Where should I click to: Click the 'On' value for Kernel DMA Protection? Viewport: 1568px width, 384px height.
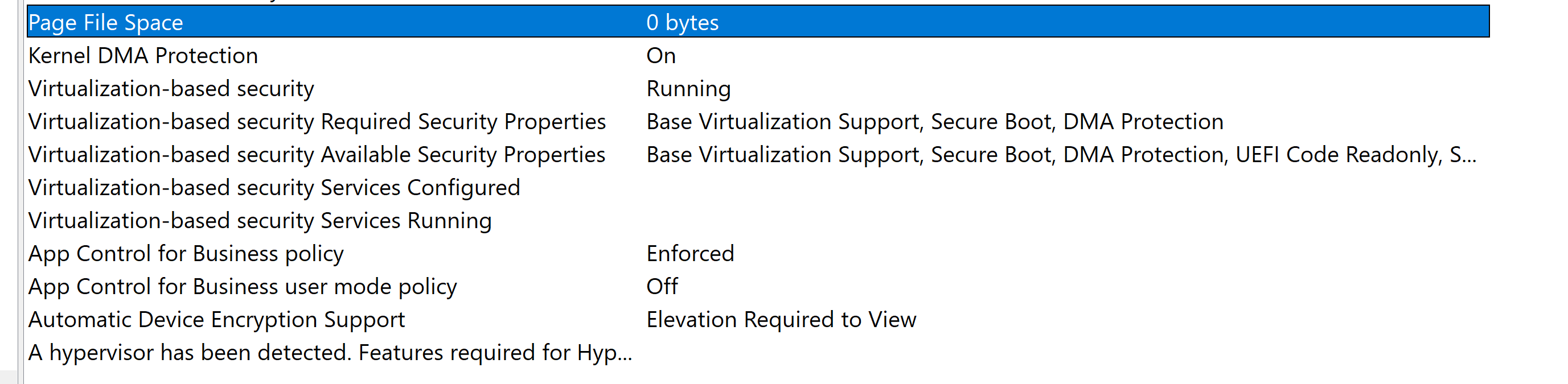pos(661,55)
